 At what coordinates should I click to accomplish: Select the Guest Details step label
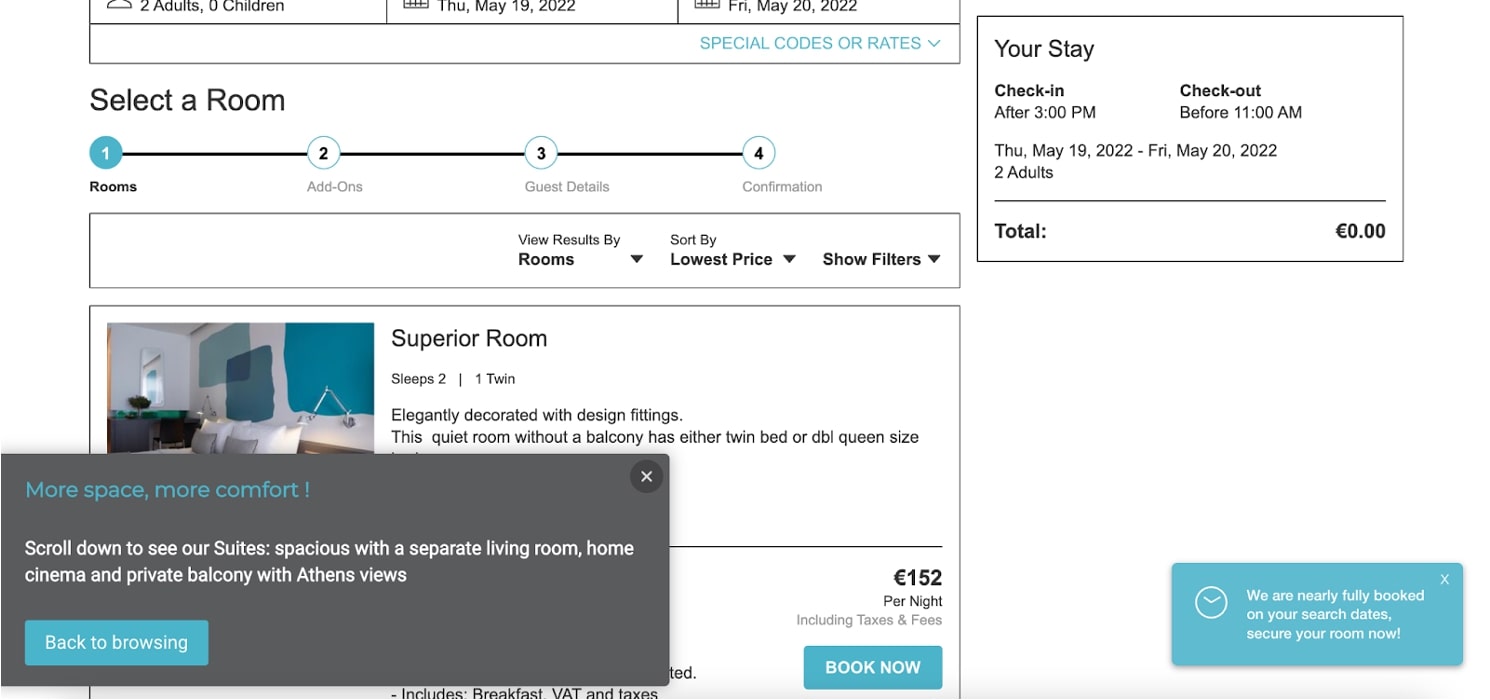click(567, 187)
